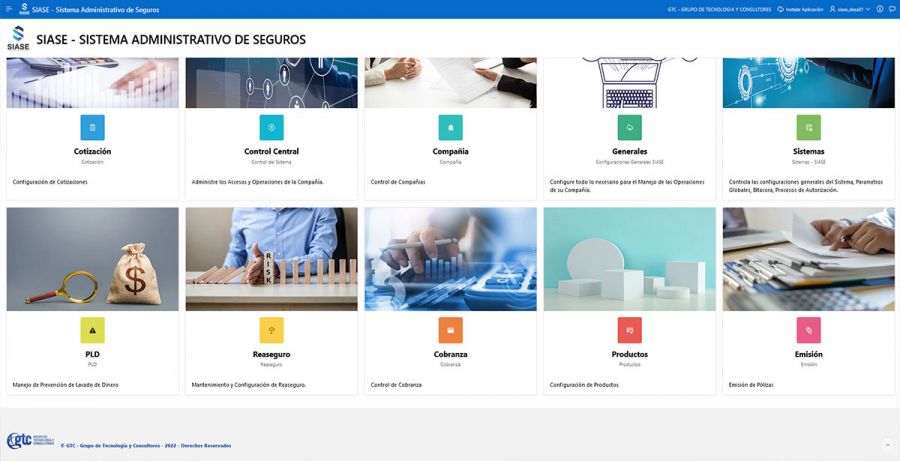Image resolution: width=900 pixels, height=461 pixels.
Task: Click the Reaseguro card title
Action: [271, 354]
